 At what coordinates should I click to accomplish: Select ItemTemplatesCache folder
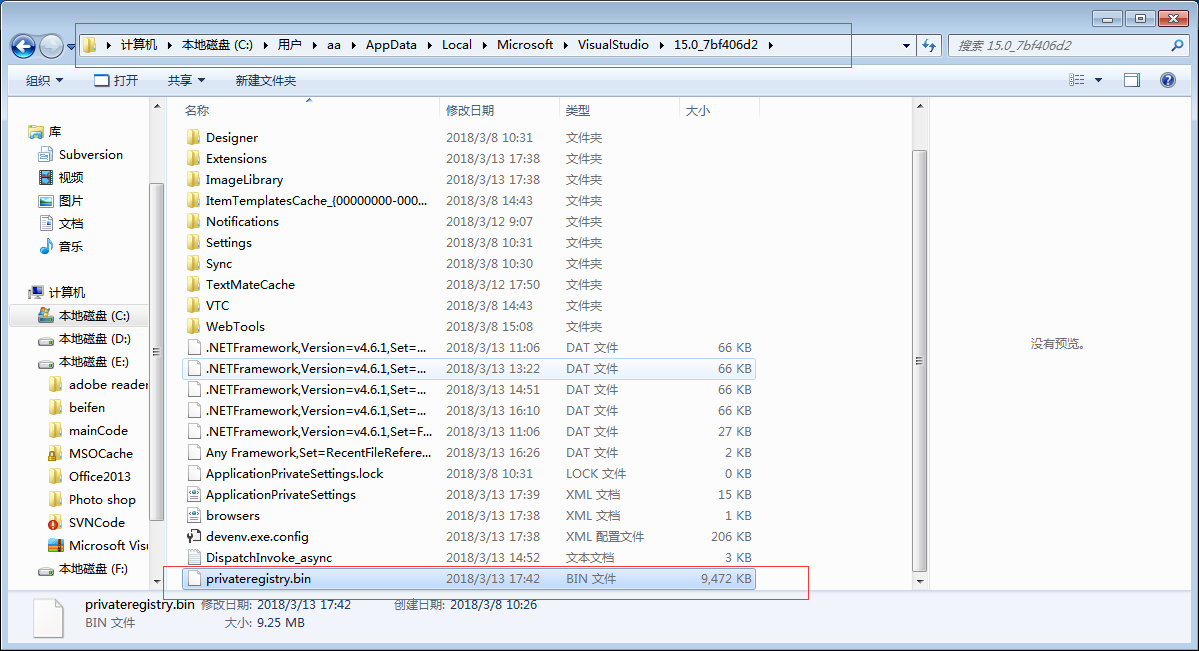(x=316, y=200)
